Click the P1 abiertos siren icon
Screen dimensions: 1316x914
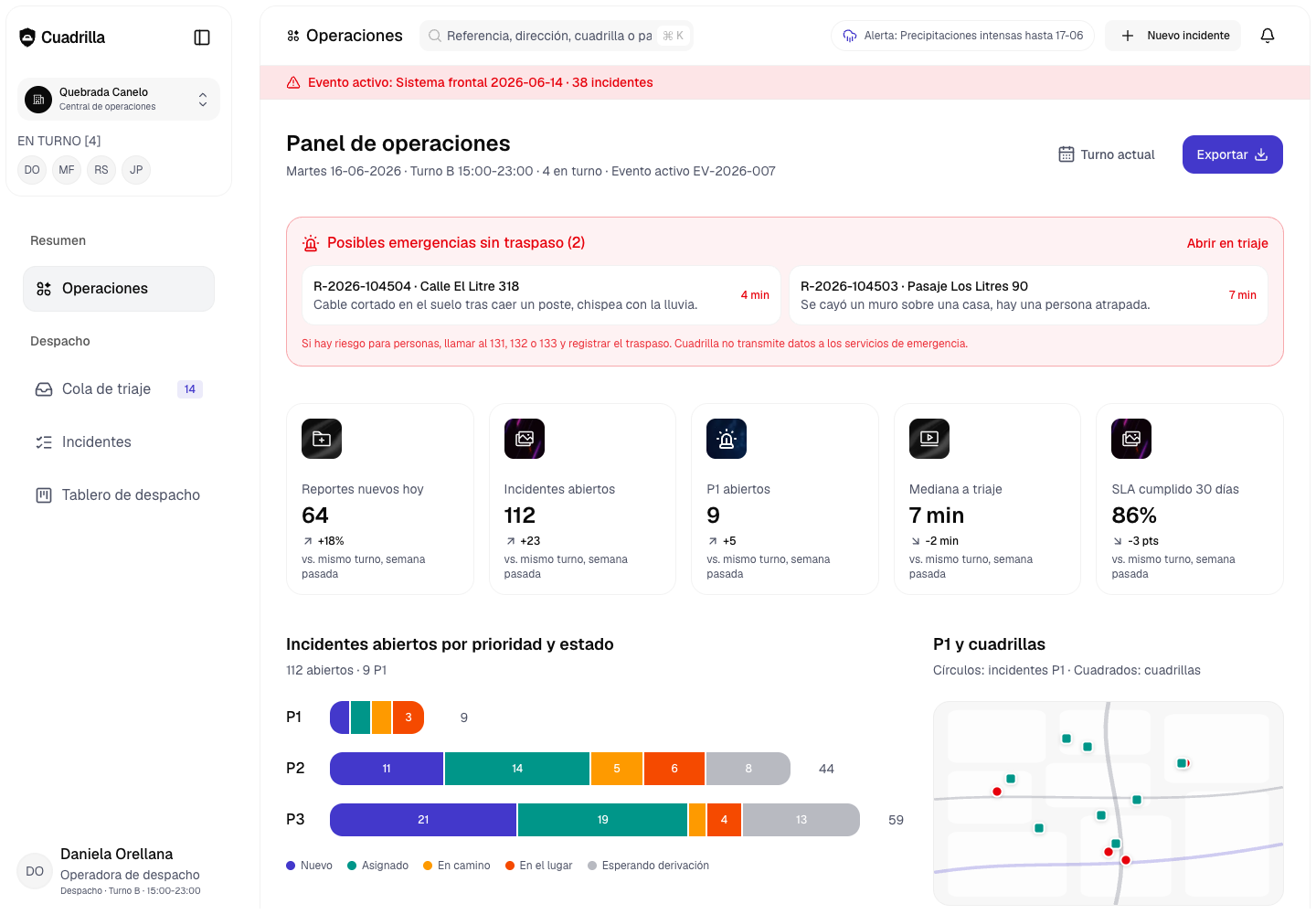point(727,439)
